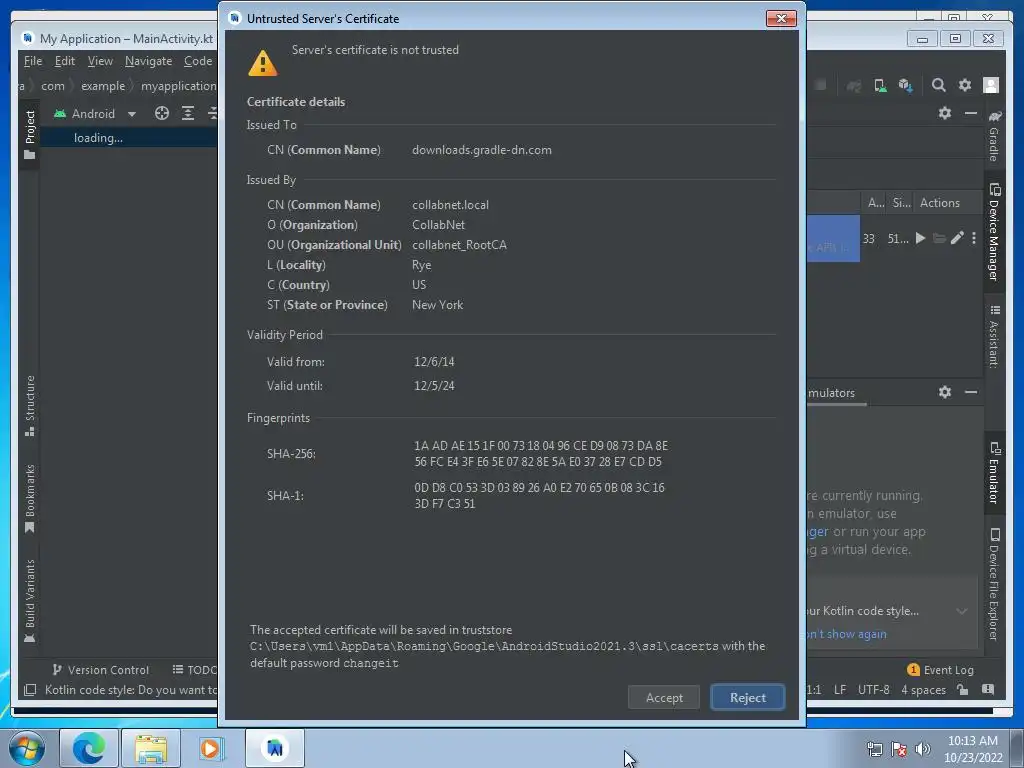Click the LF line separator status
The height and width of the screenshot is (768, 1024).
point(840,690)
